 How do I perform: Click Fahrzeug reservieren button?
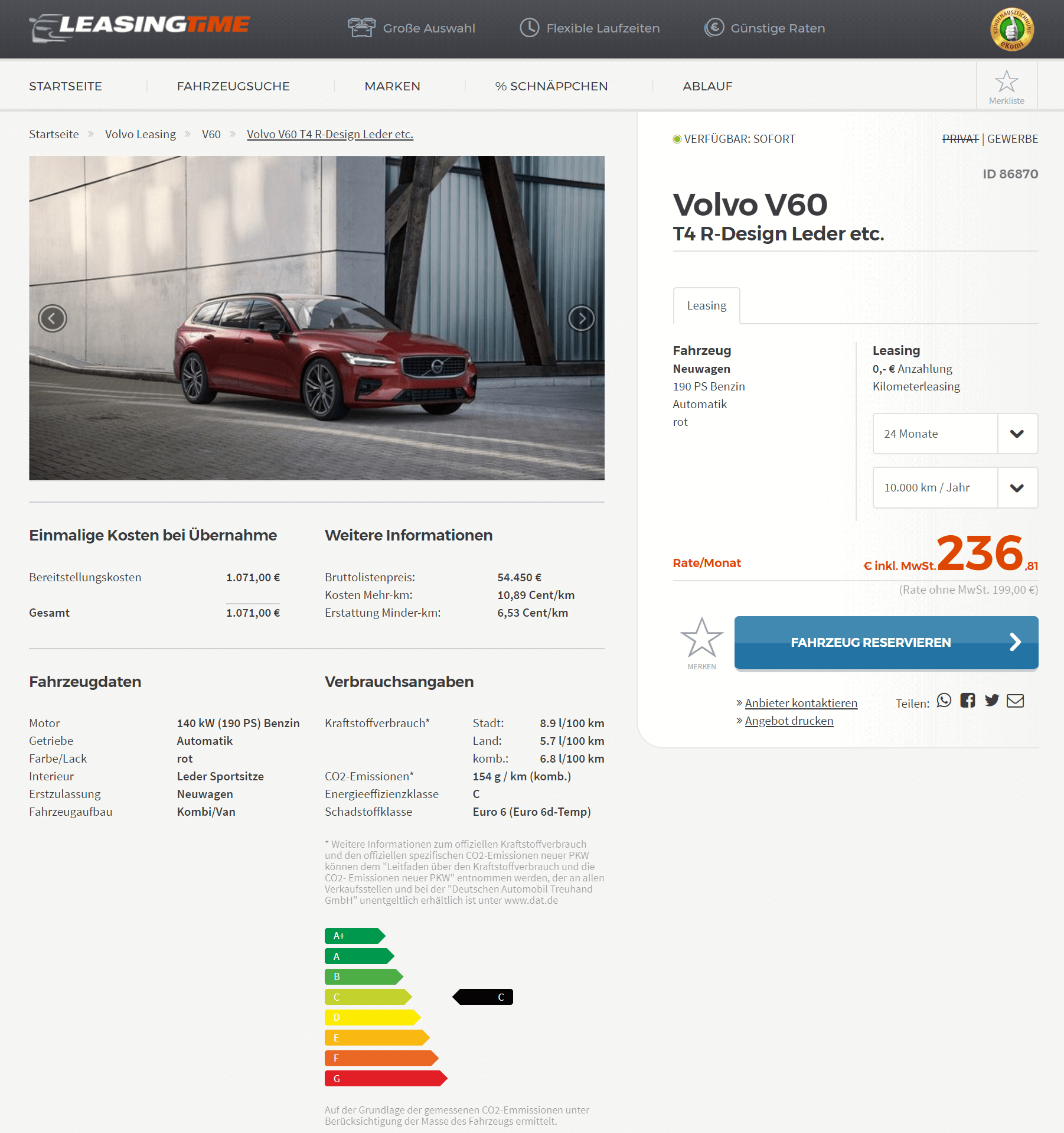pyautogui.click(x=886, y=642)
